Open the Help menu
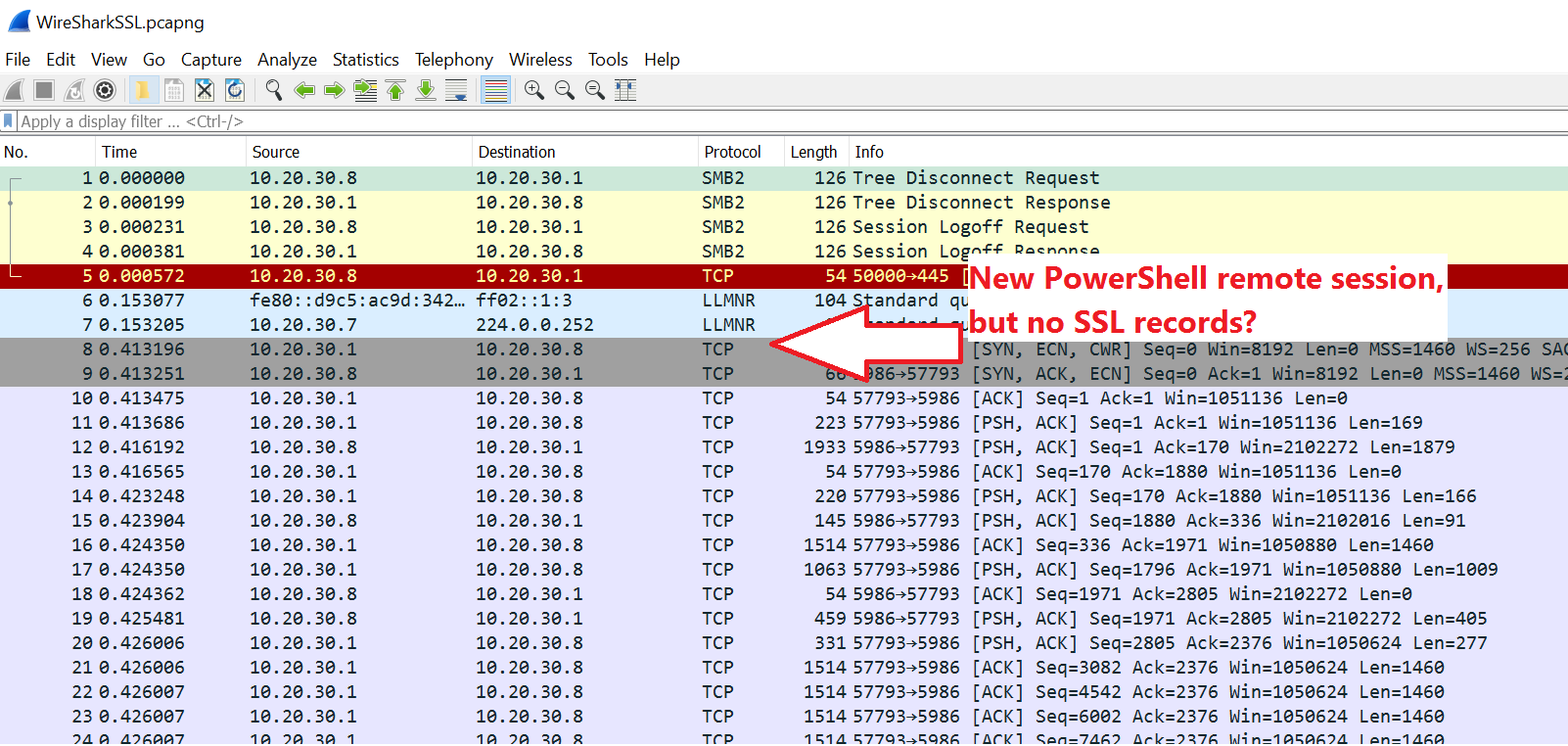Viewport: 1568px width, 746px height. point(662,60)
